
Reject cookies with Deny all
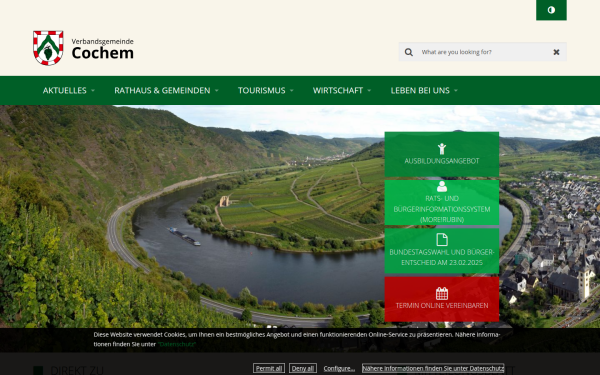point(303,368)
